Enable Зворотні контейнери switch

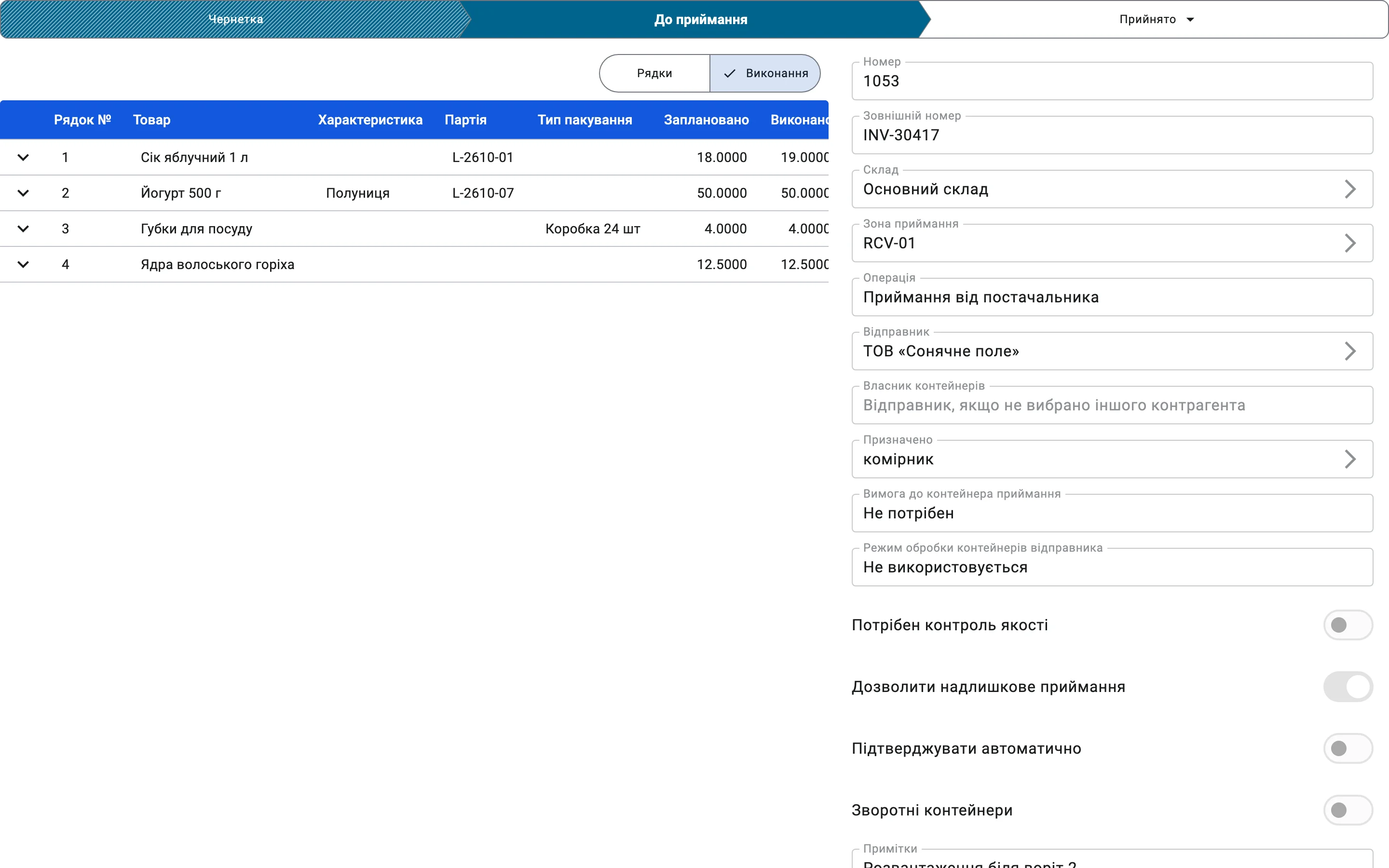point(1348,810)
